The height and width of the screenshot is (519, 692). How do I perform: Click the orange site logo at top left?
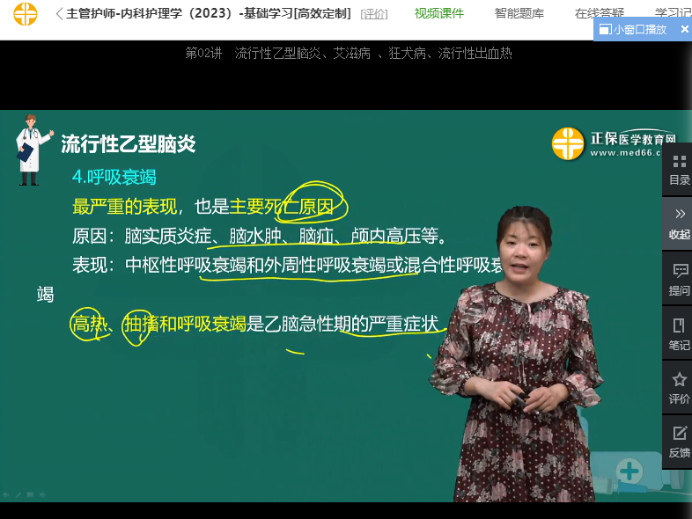coord(25,14)
